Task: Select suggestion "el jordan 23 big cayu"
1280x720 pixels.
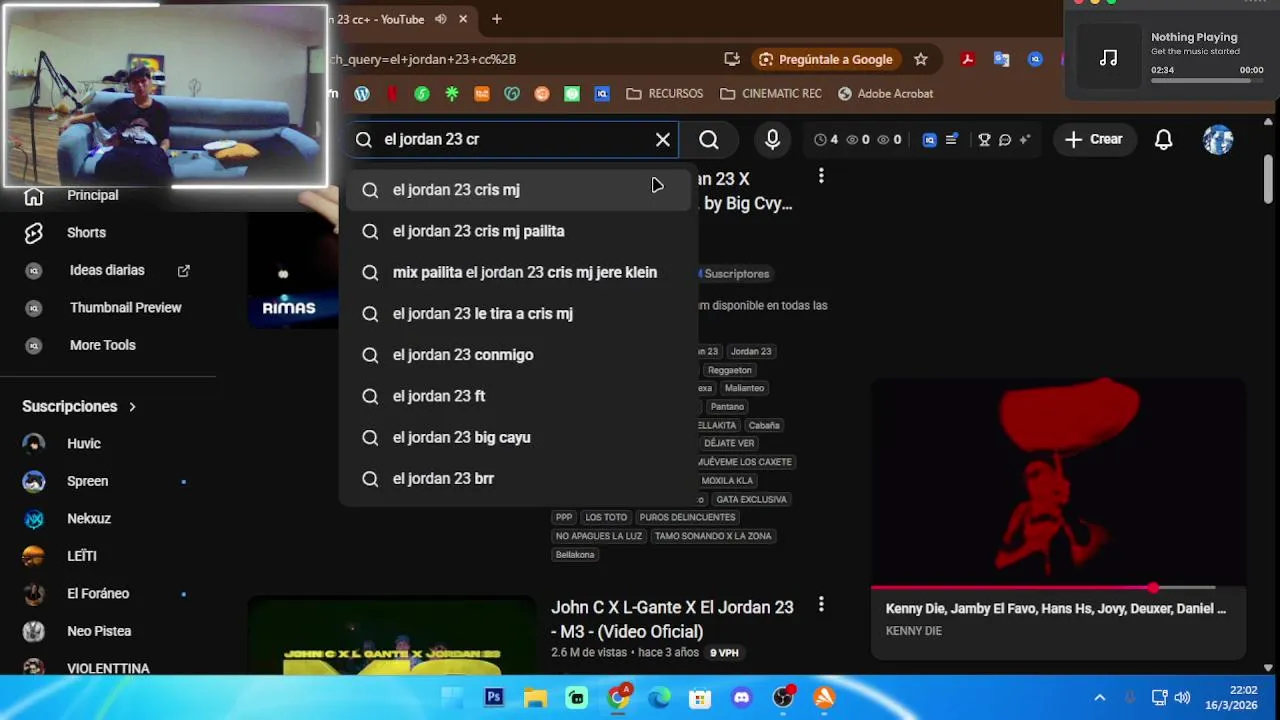Action: click(x=517, y=437)
